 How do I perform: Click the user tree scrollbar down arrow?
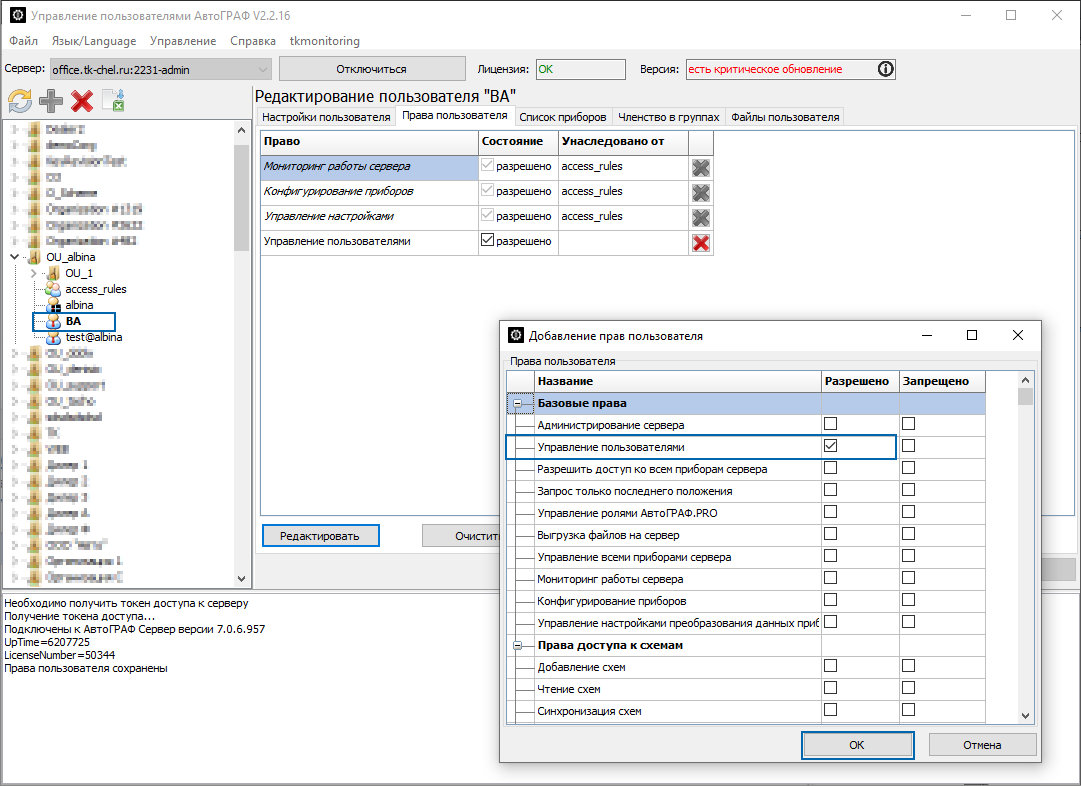241,578
